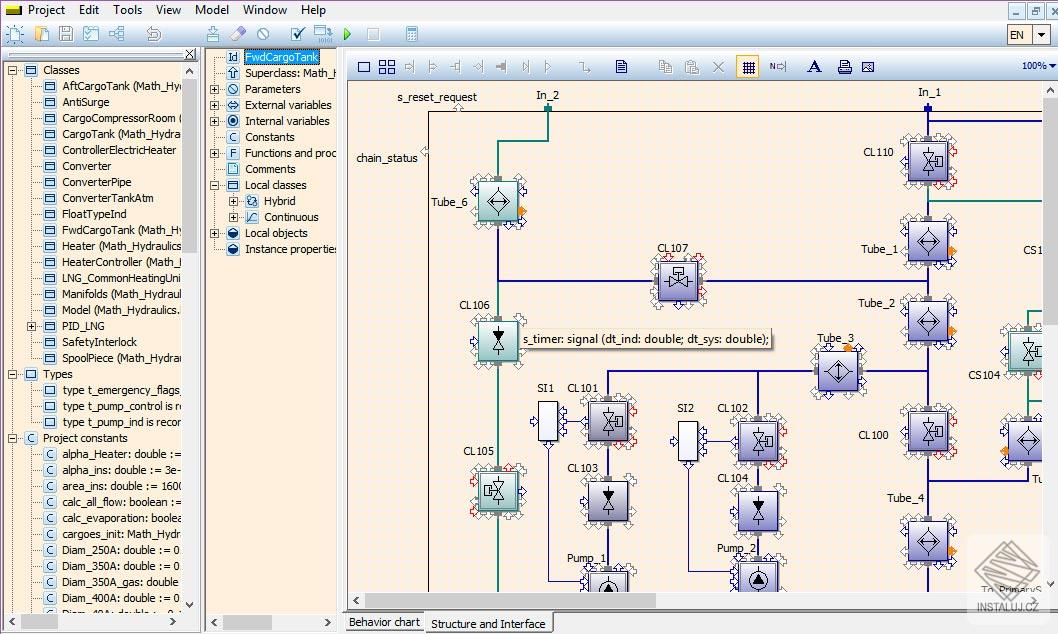Select the Constants tree item

(269, 137)
